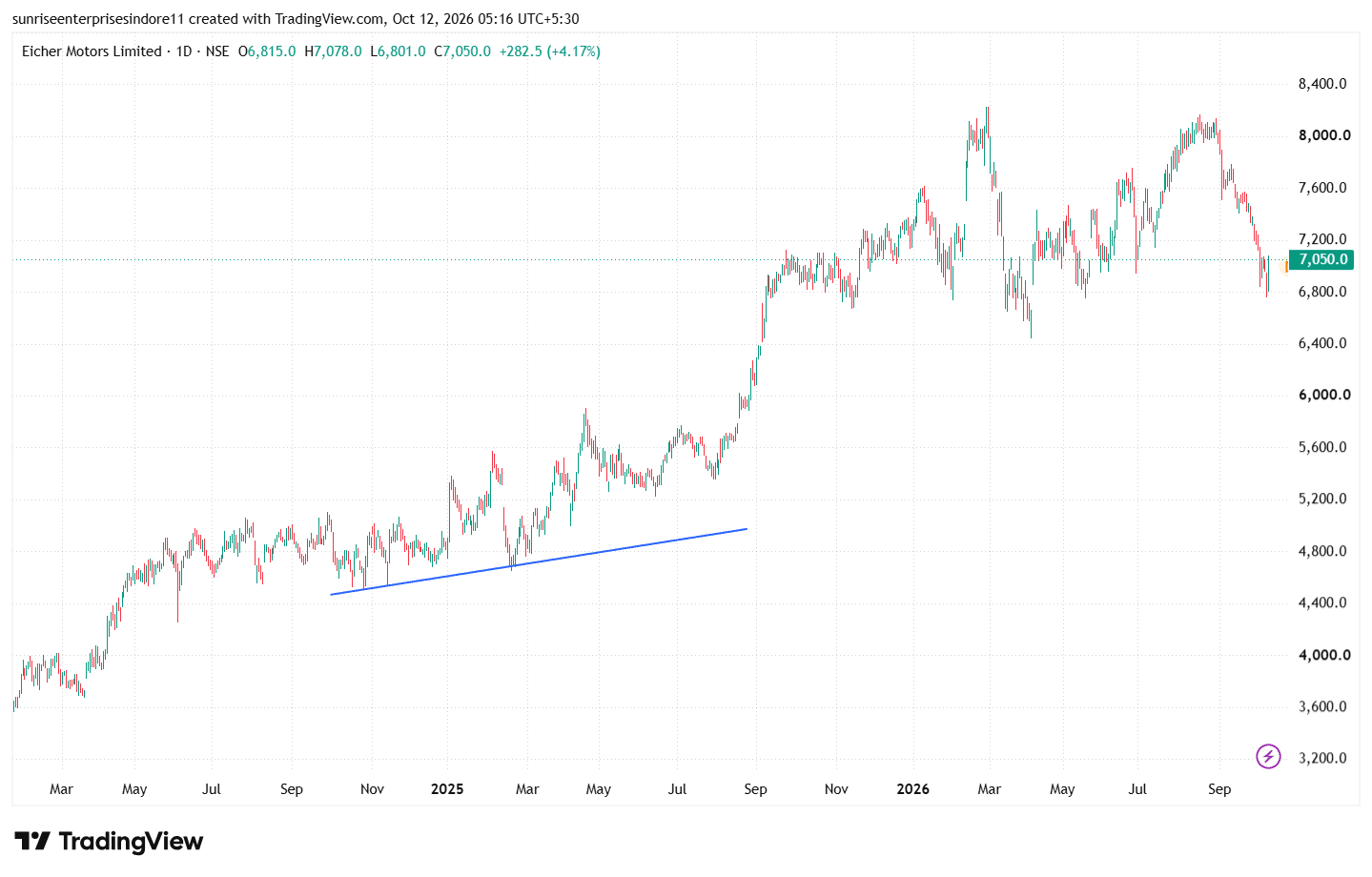Click the 3,600.0 price axis label
This screenshot has width=1372, height=877.
[1322, 706]
